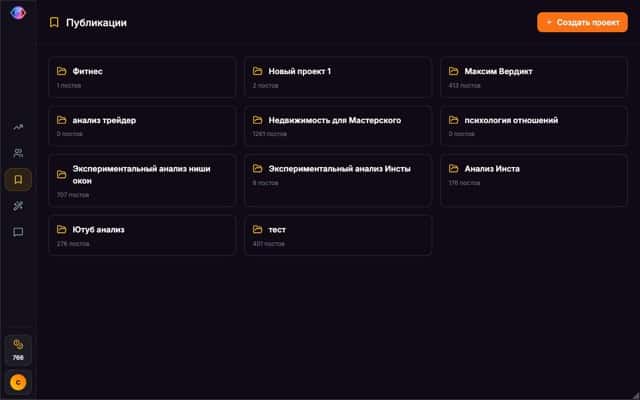Open the Максим Вердикт project card
Viewport: 640px width, 400px height.
pos(534,77)
